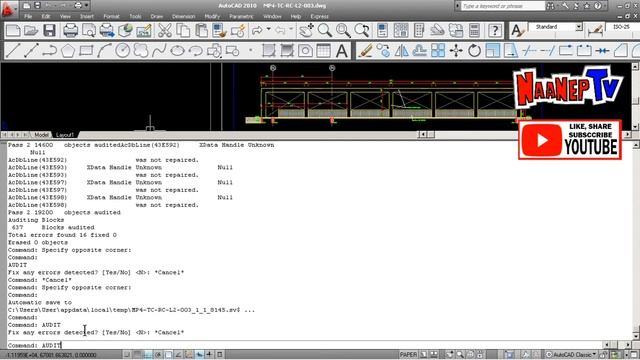This screenshot has width=640, height=360.
Task: Select the Offset tool
Action: [x=420, y=51]
